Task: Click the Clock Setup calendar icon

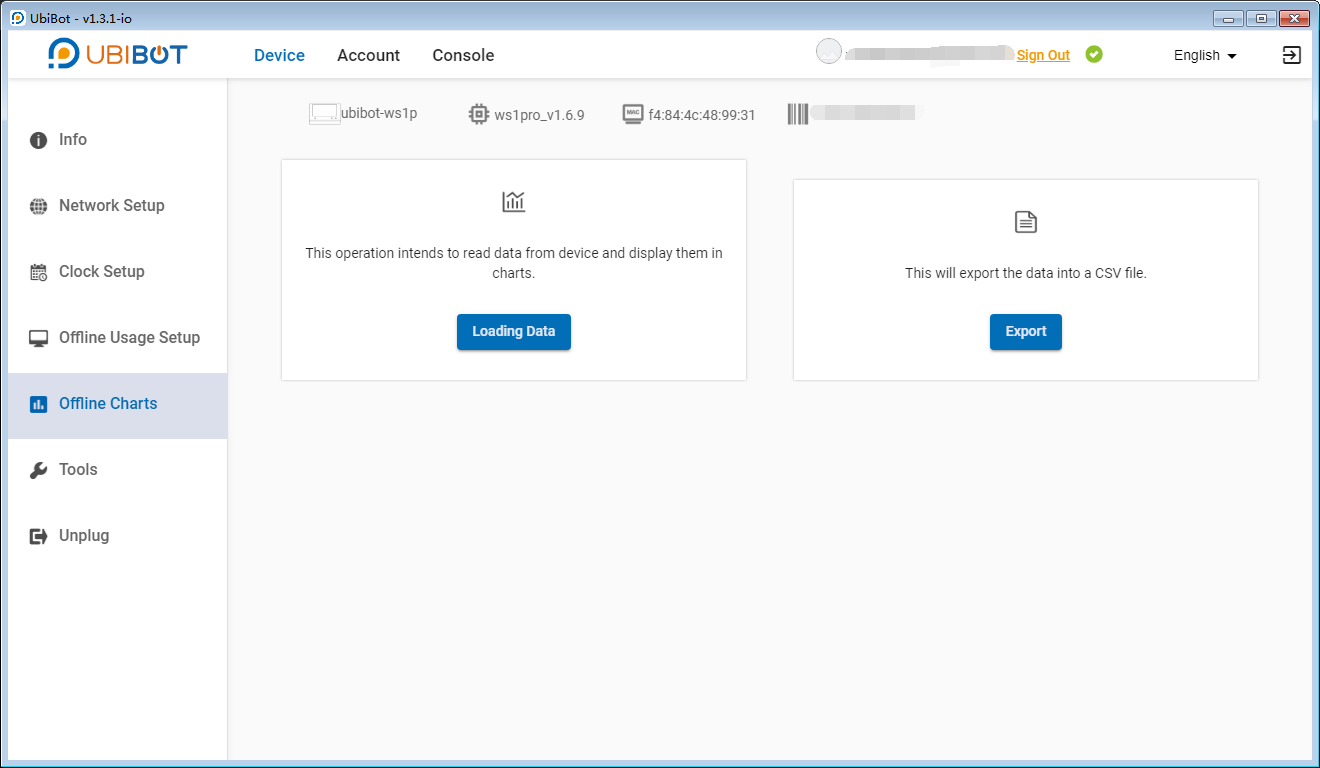Action: click(39, 272)
